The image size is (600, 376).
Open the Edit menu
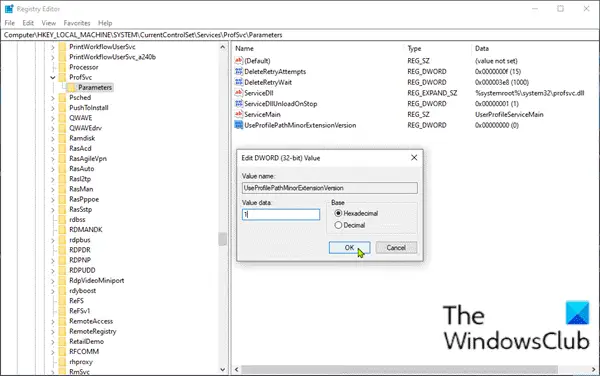click(x=28, y=23)
